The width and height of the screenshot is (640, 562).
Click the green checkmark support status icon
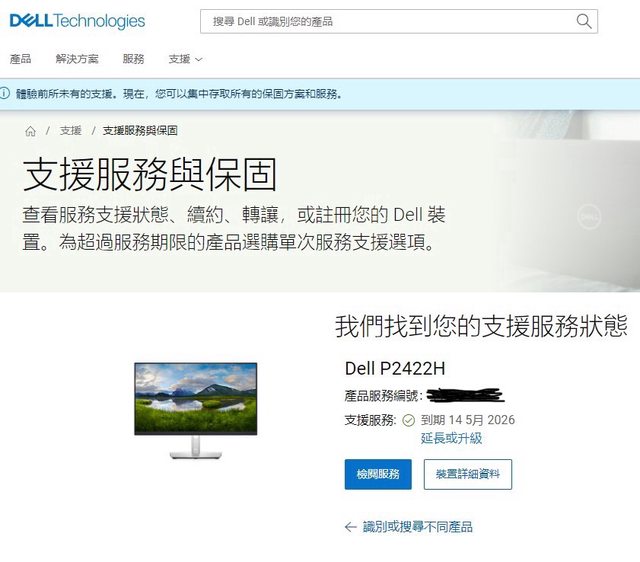click(x=408, y=420)
